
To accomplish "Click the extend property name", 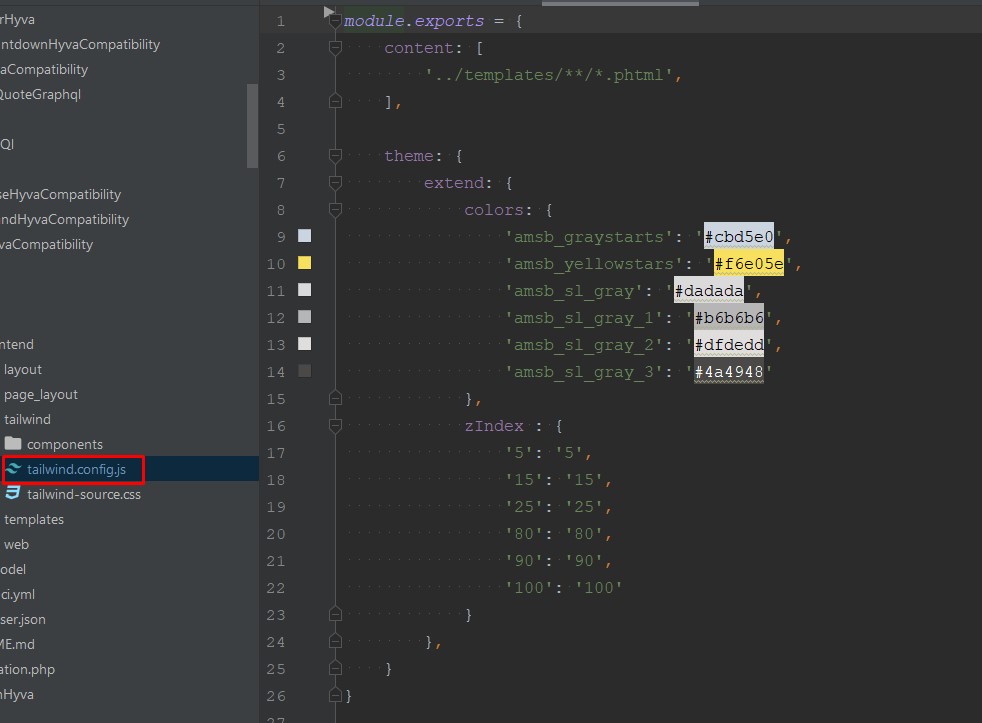I will pyautogui.click(x=453, y=183).
